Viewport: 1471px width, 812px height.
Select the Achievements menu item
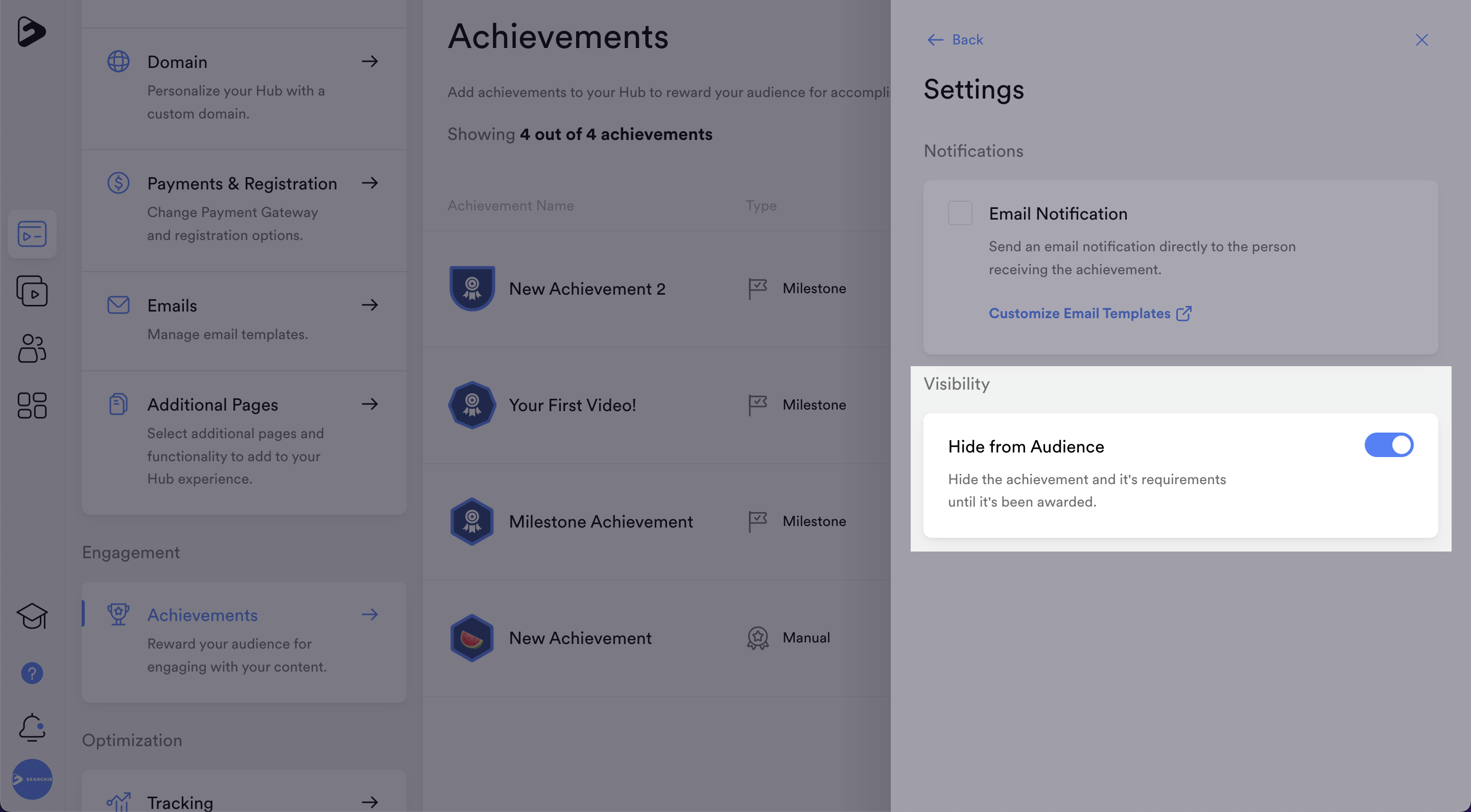point(202,615)
